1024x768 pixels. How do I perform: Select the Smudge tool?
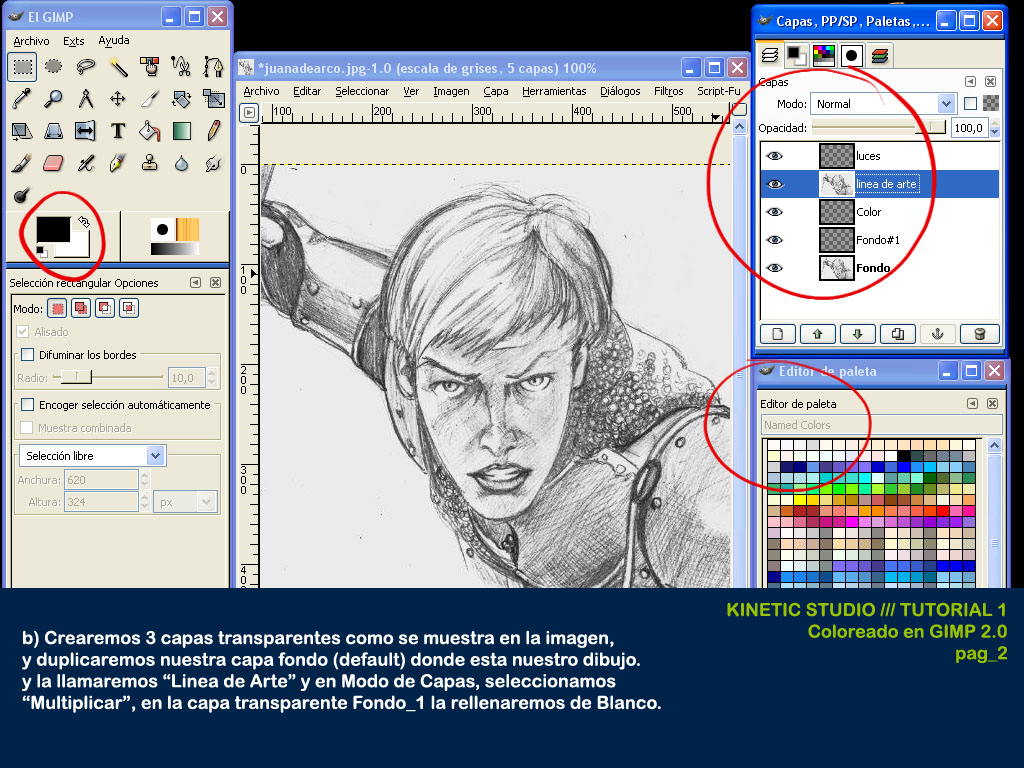[x=213, y=163]
